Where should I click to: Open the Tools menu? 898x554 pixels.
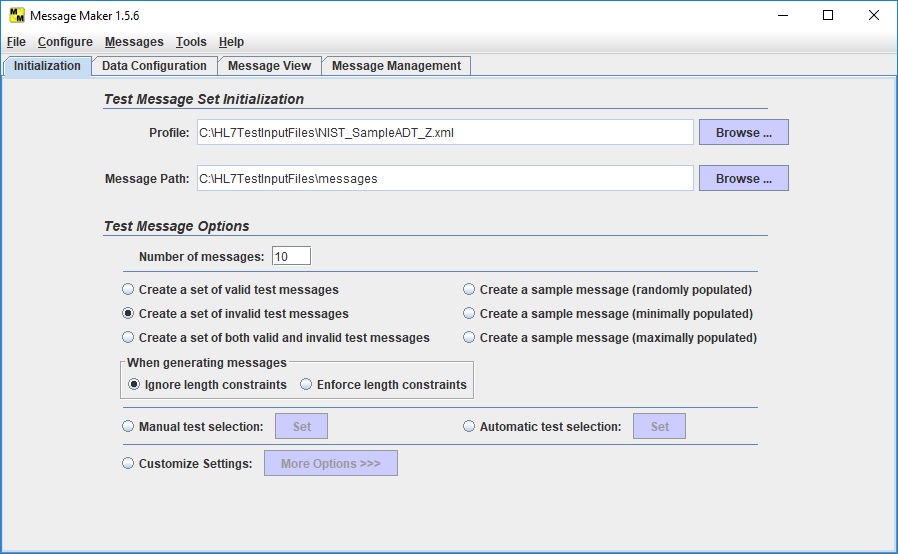pos(191,42)
